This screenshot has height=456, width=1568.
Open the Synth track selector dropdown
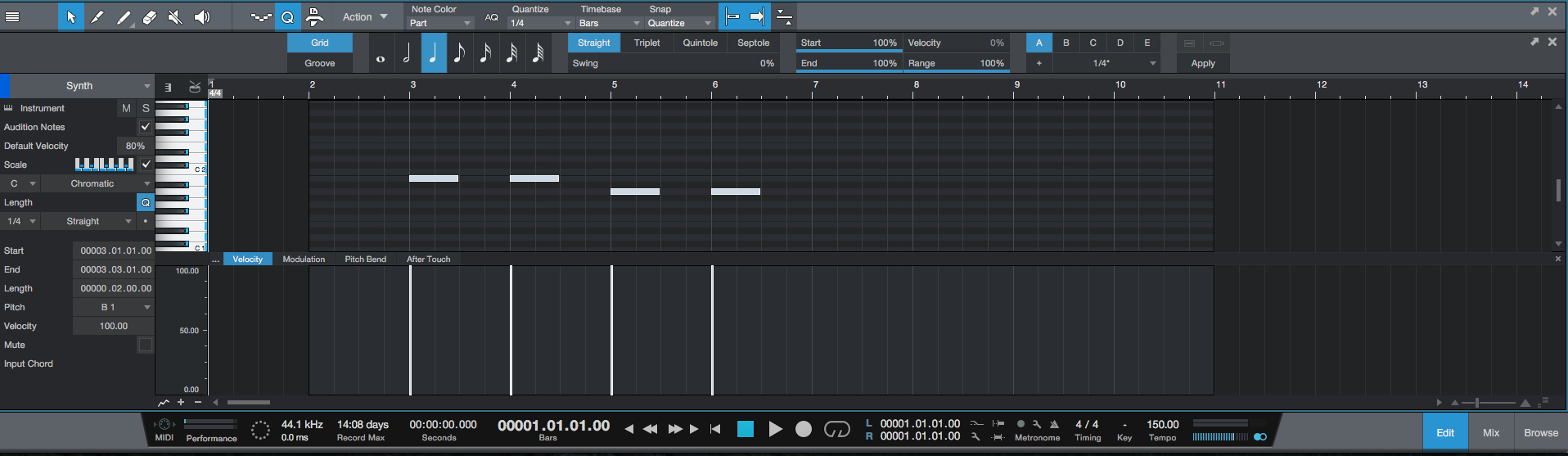point(81,86)
